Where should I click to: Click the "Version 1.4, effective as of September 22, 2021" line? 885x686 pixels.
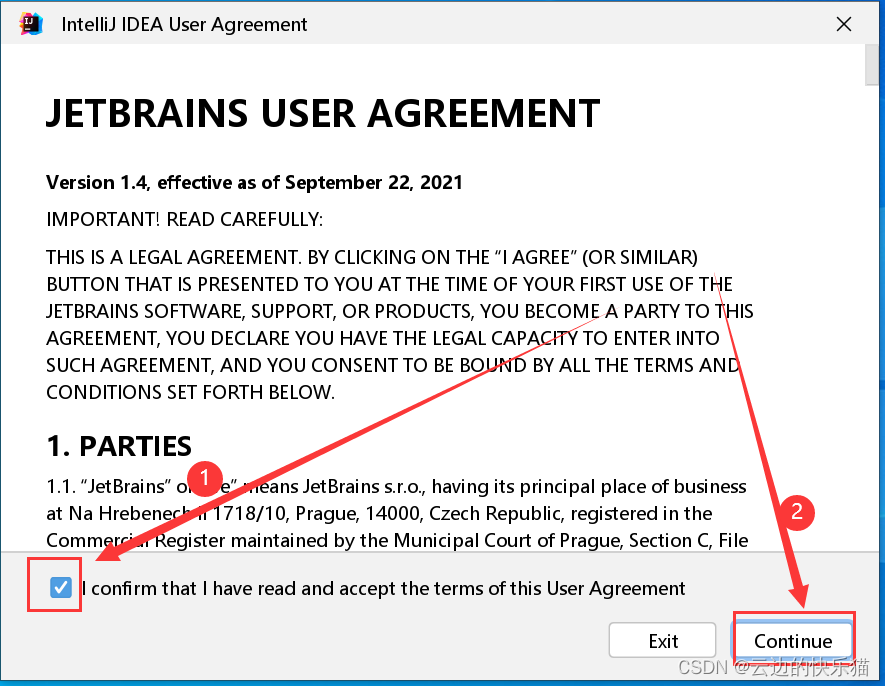click(254, 182)
